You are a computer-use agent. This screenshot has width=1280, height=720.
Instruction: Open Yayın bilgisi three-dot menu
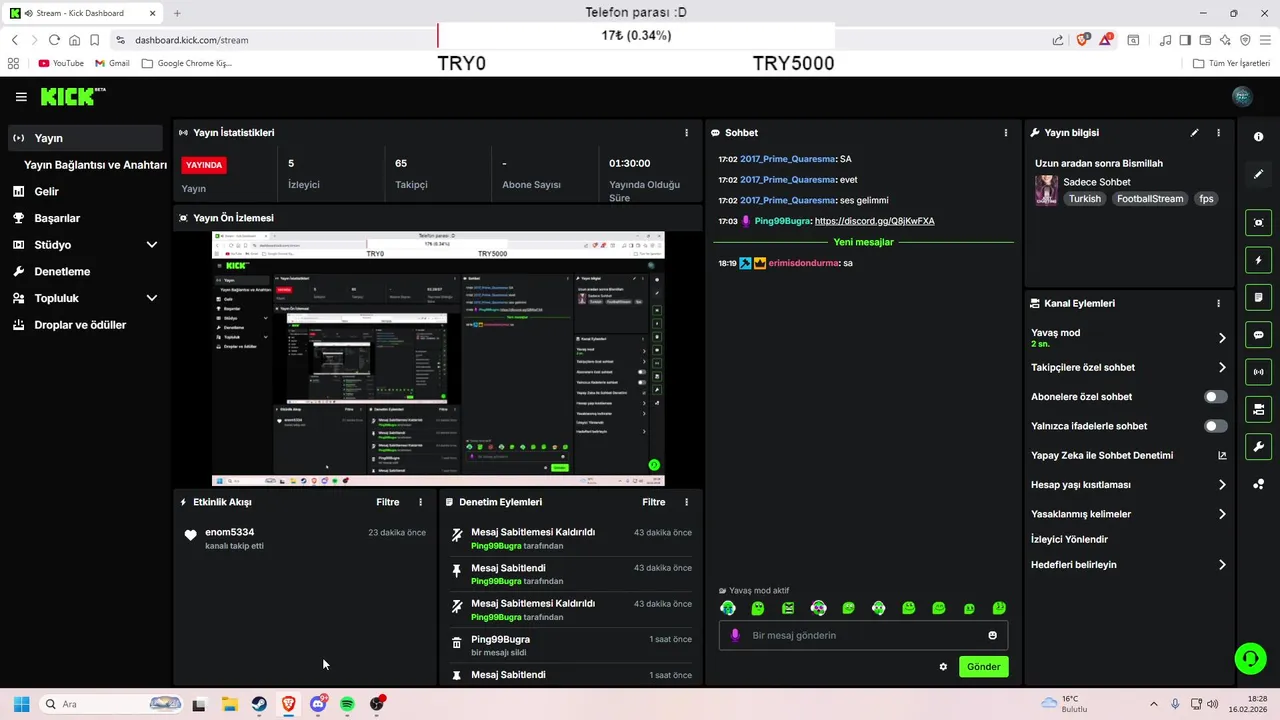coord(1218,132)
